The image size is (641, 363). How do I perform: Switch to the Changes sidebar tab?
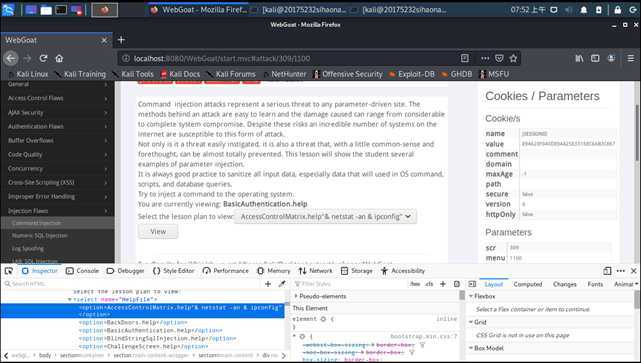point(565,284)
